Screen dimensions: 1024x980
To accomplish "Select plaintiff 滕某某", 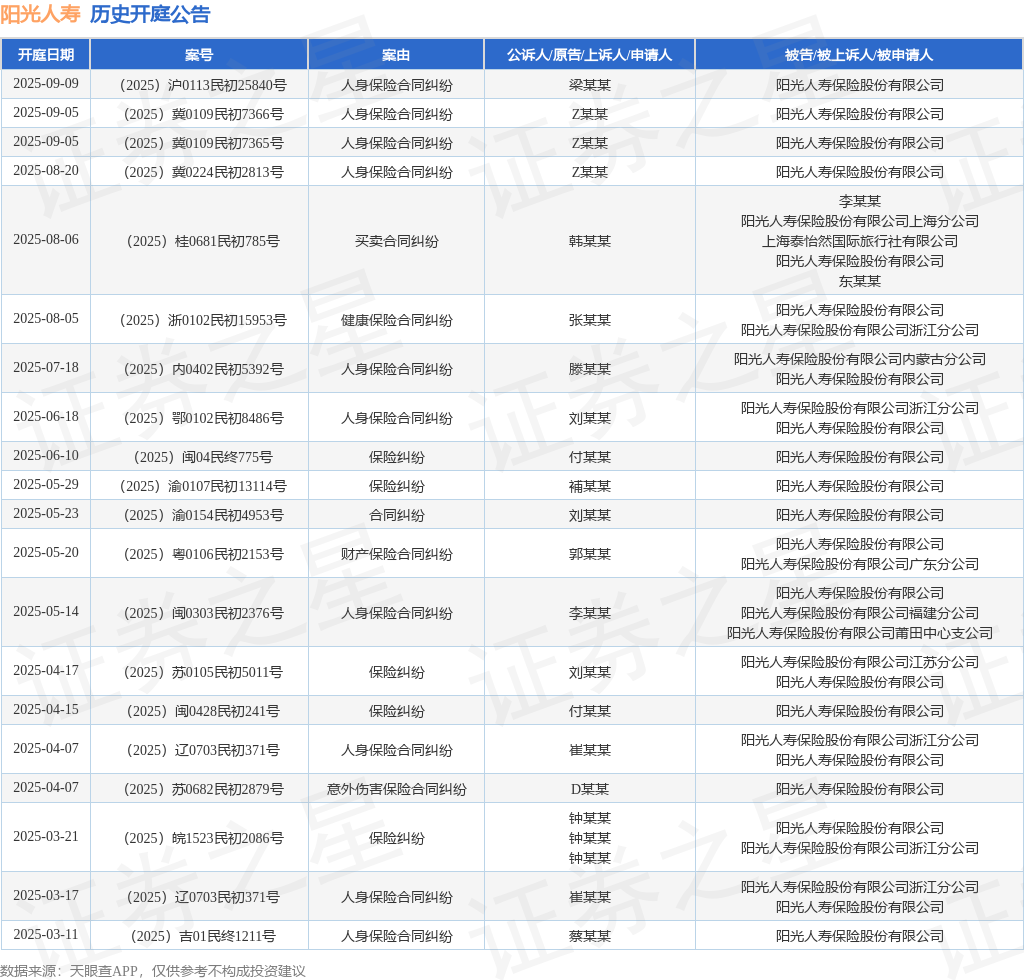I will [x=590, y=370].
